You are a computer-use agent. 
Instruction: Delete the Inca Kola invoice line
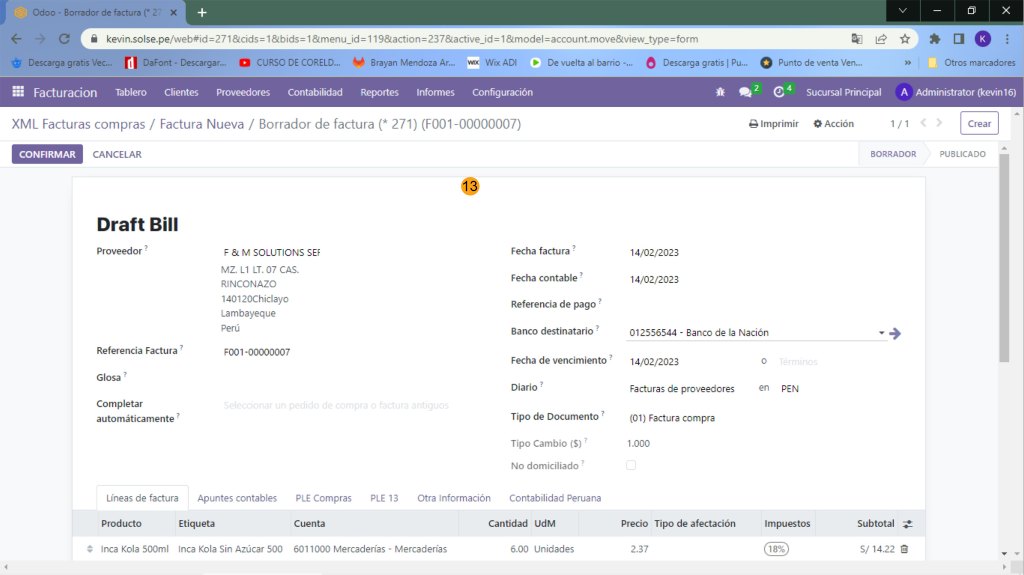click(904, 549)
